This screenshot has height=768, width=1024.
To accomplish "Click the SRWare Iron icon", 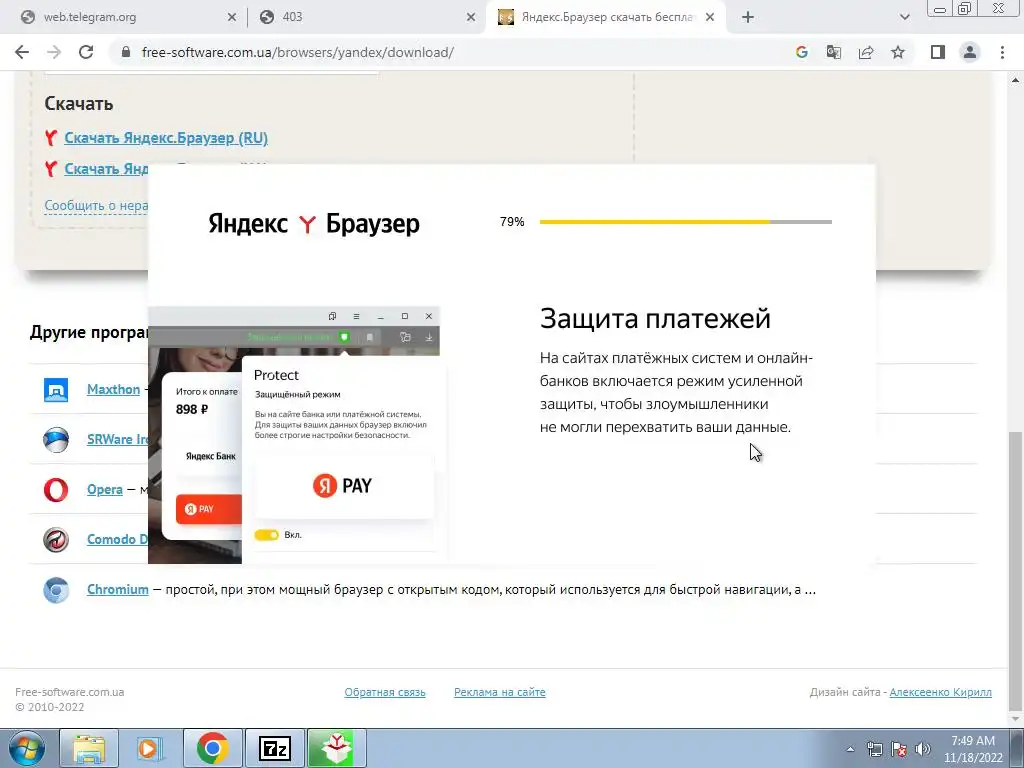I will (56, 440).
